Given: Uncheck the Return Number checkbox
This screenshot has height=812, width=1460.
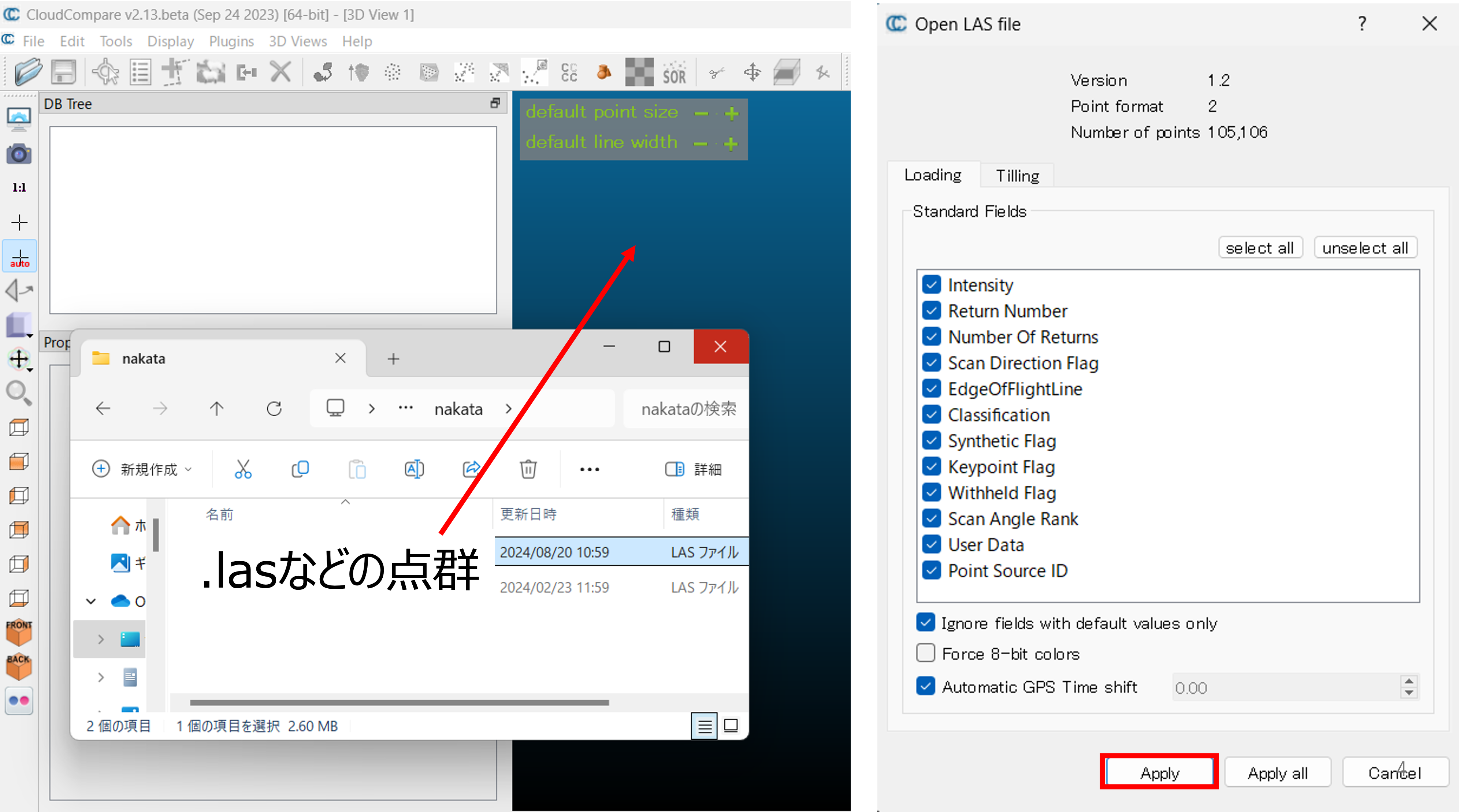Looking at the screenshot, I should coord(931,310).
